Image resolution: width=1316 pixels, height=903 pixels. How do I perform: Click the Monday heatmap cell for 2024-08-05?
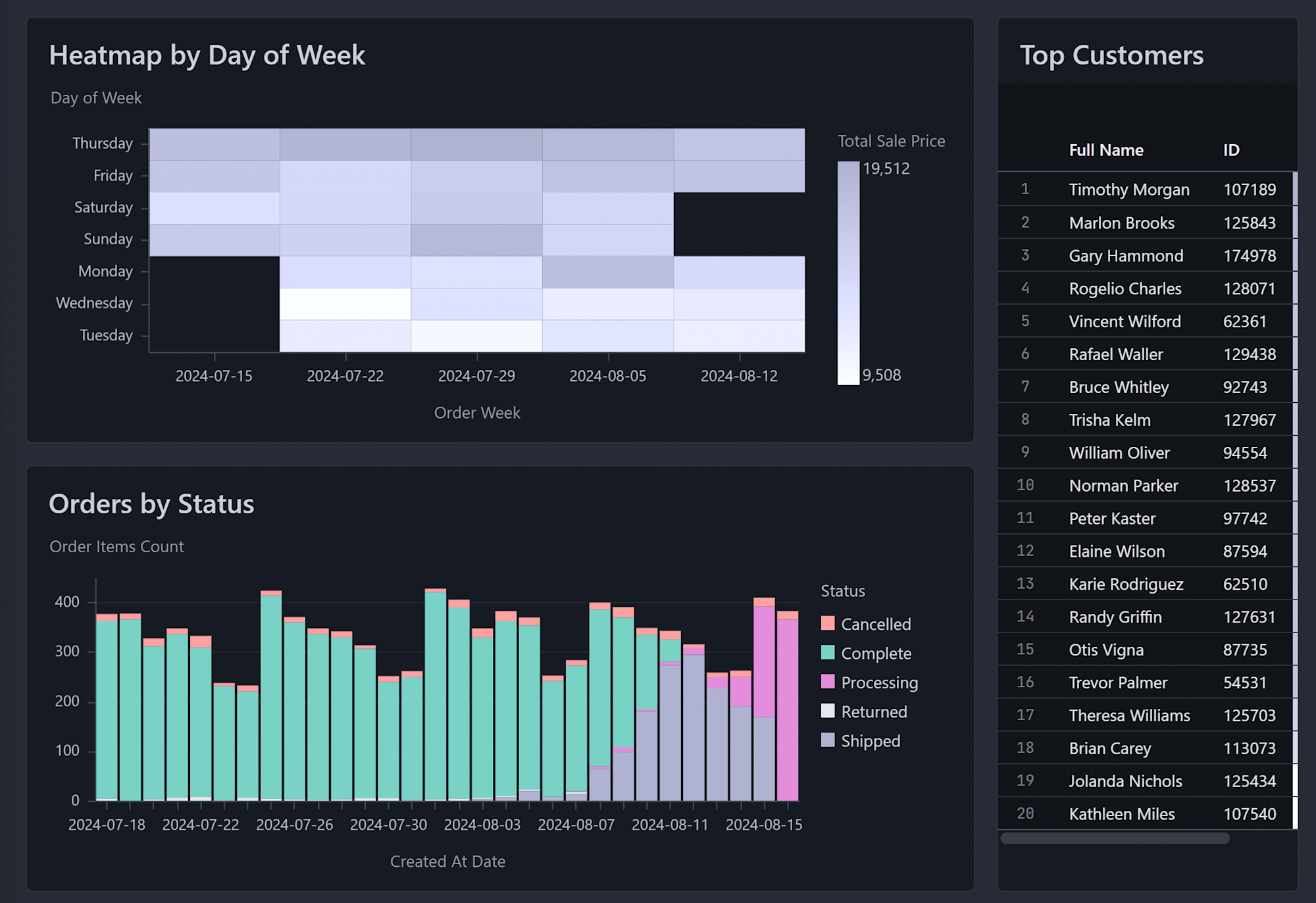point(608,272)
